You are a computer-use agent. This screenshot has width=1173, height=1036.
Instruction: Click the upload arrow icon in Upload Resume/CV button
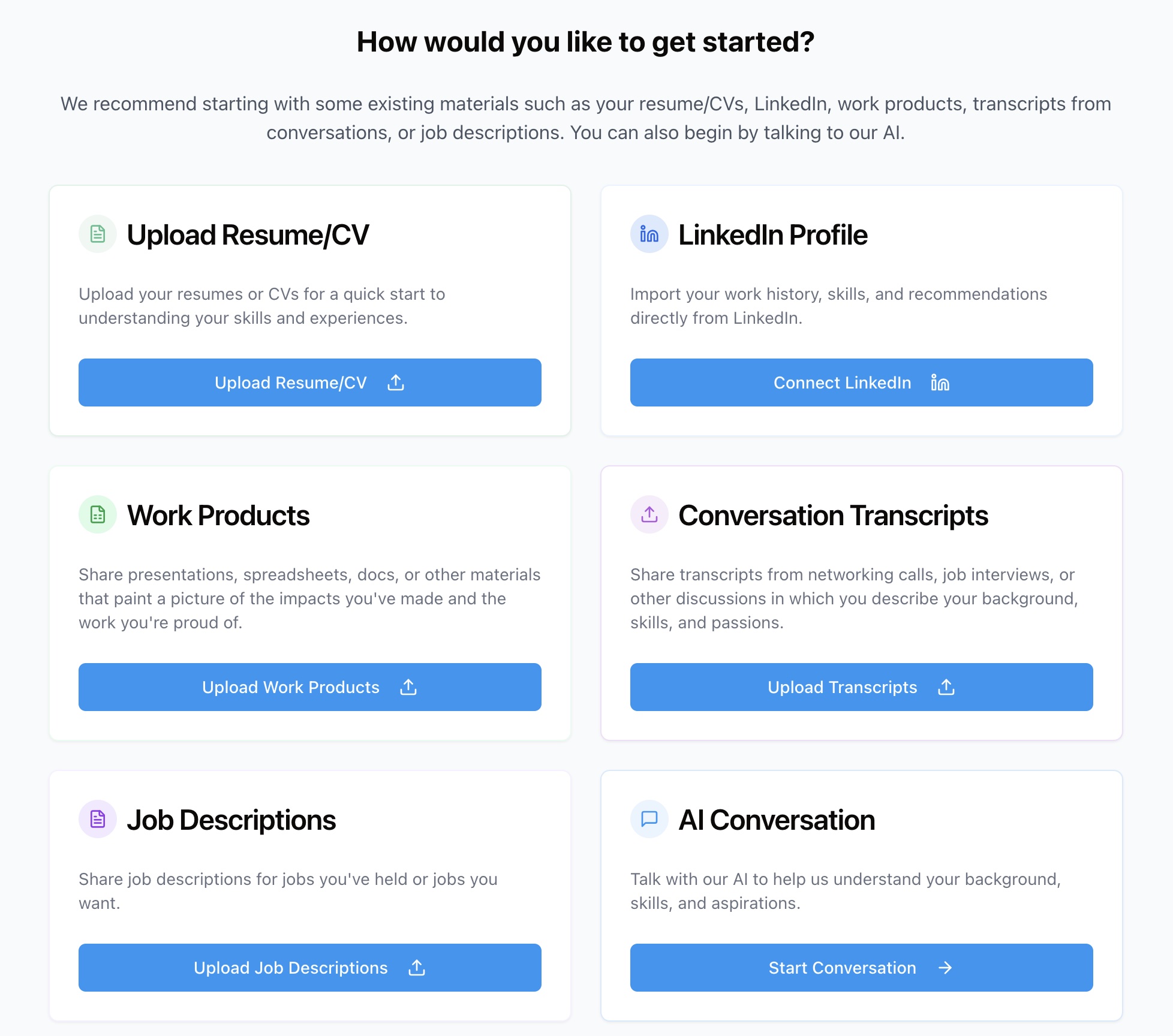pos(396,383)
